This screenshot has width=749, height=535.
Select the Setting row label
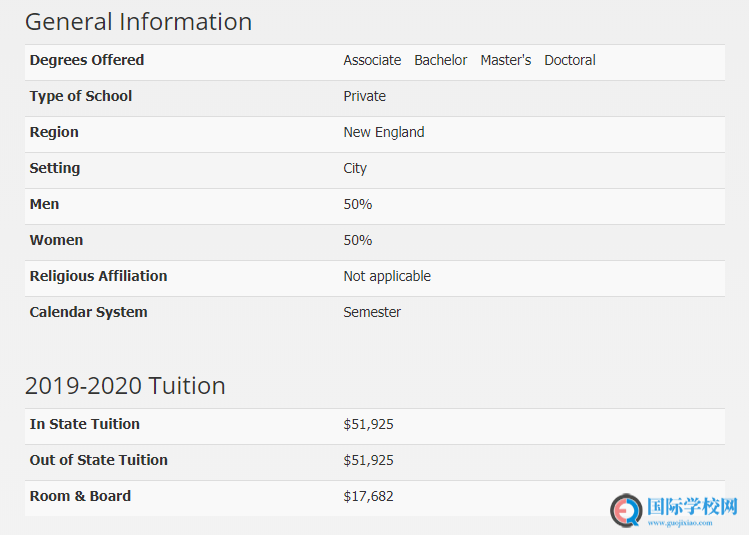tap(55, 168)
